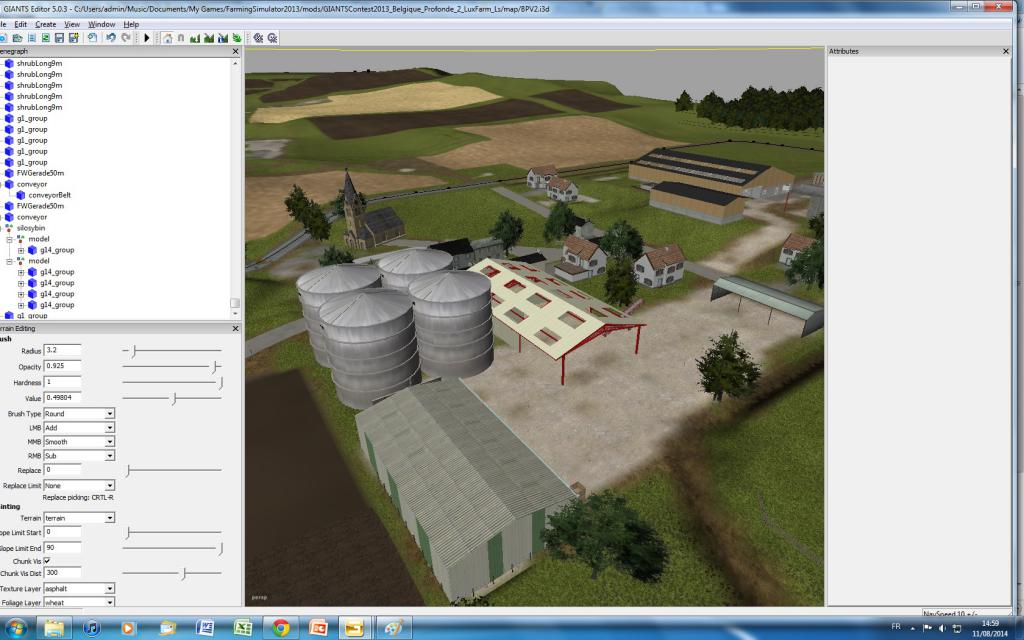The width and height of the screenshot is (1024, 640).
Task: Select the topmost shrubLong9m node
Action: point(39,63)
